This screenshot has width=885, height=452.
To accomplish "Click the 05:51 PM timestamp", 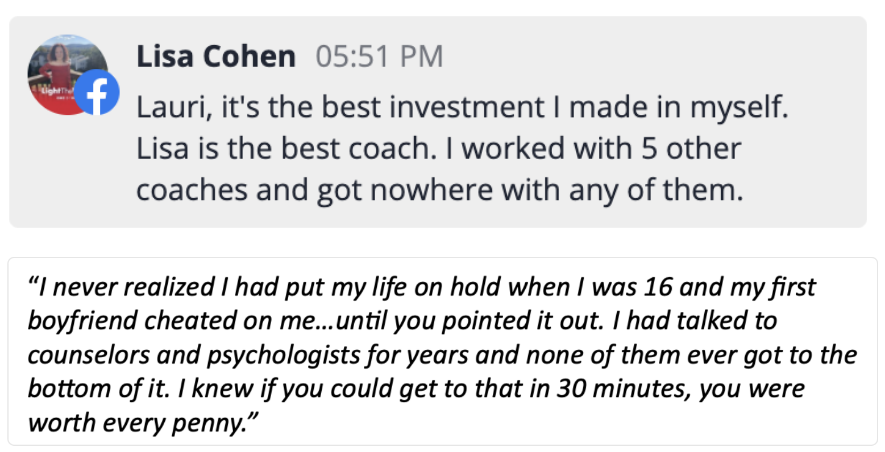I will (x=379, y=56).
